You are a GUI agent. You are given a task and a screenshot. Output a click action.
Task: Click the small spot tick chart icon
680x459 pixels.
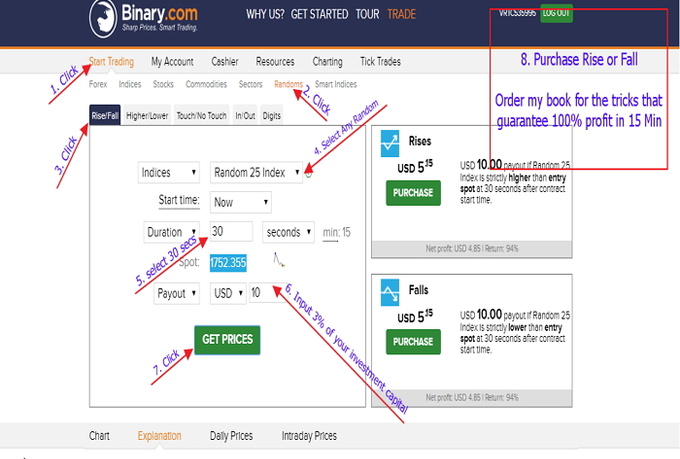tap(278, 260)
